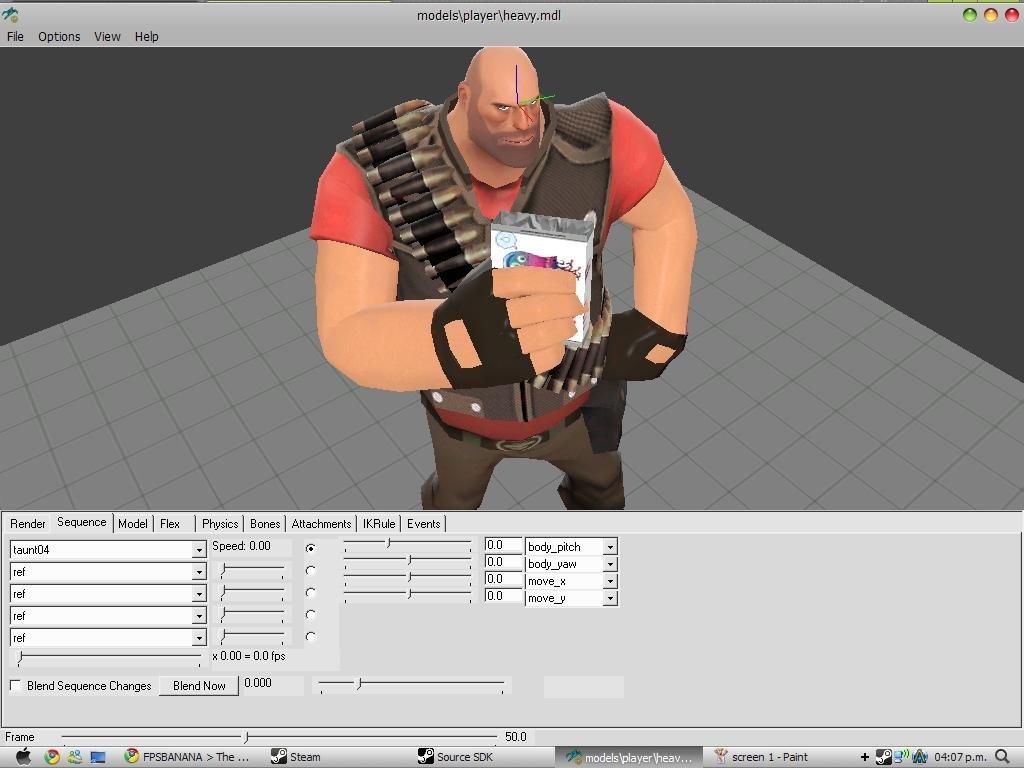The height and width of the screenshot is (768, 1024).
Task: Select the second sequence layer radio button
Action: pos(311,570)
